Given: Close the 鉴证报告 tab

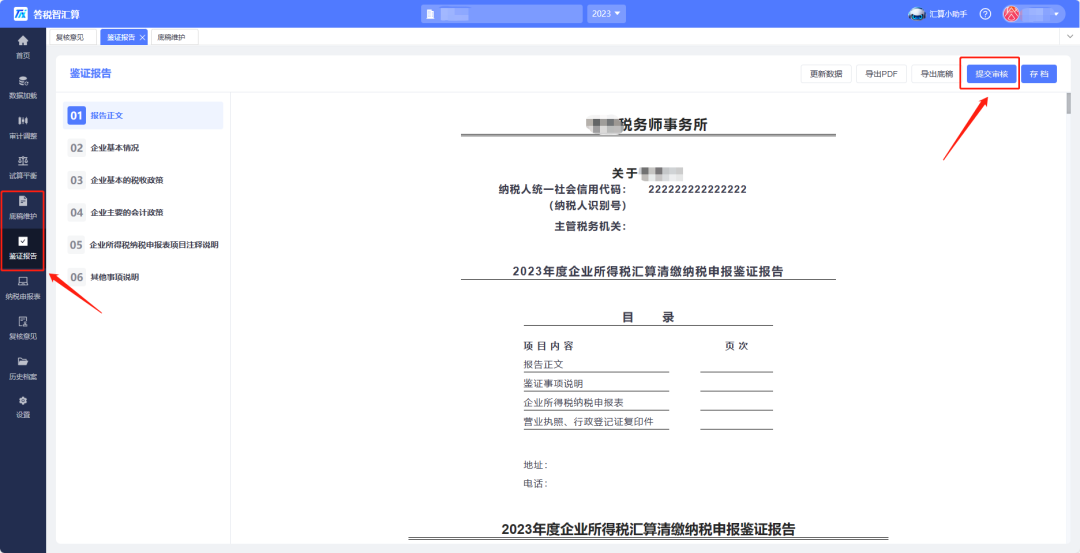Looking at the screenshot, I should pos(142,37).
